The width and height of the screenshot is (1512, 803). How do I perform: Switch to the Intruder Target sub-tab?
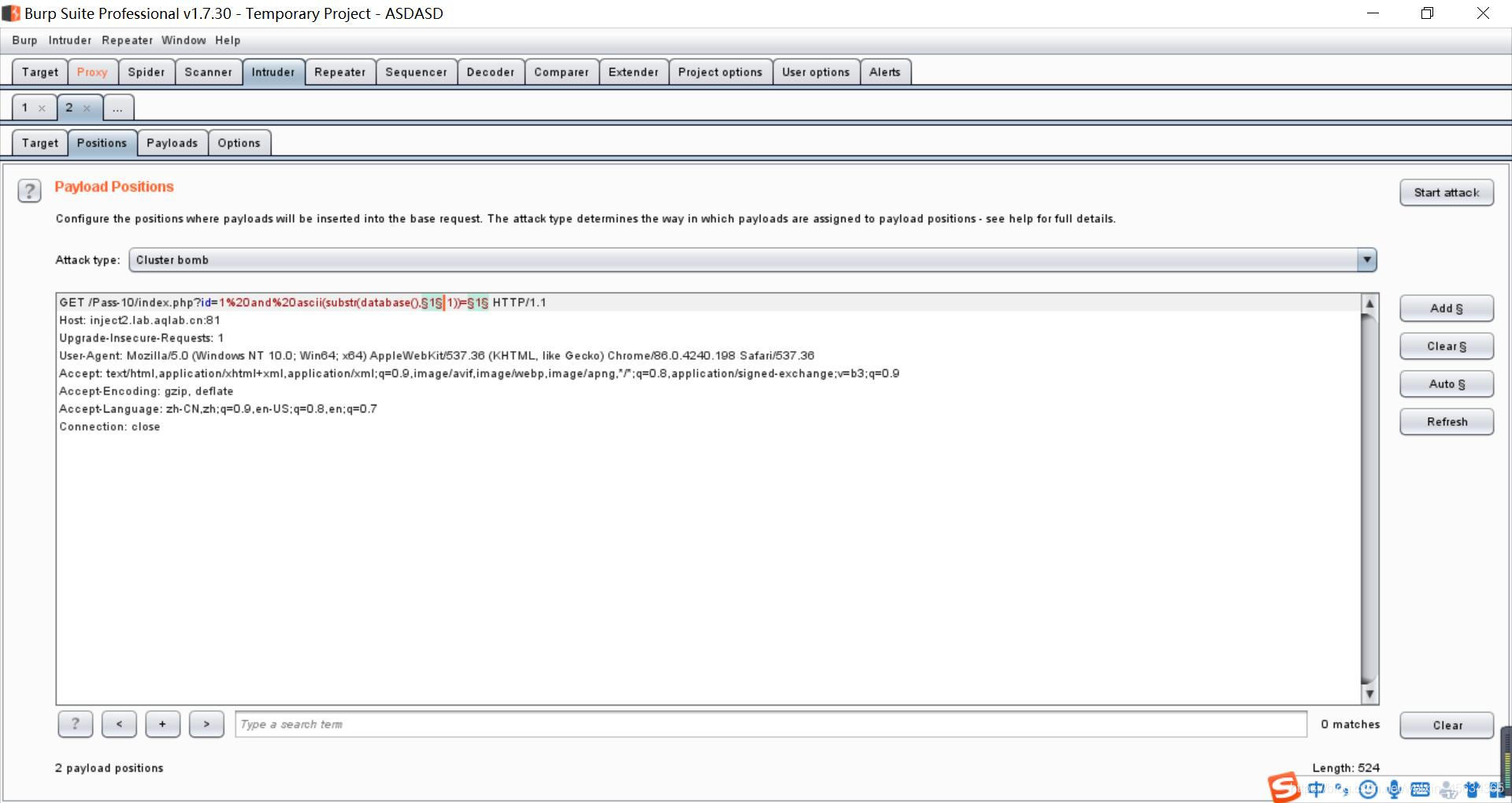click(x=40, y=142)
